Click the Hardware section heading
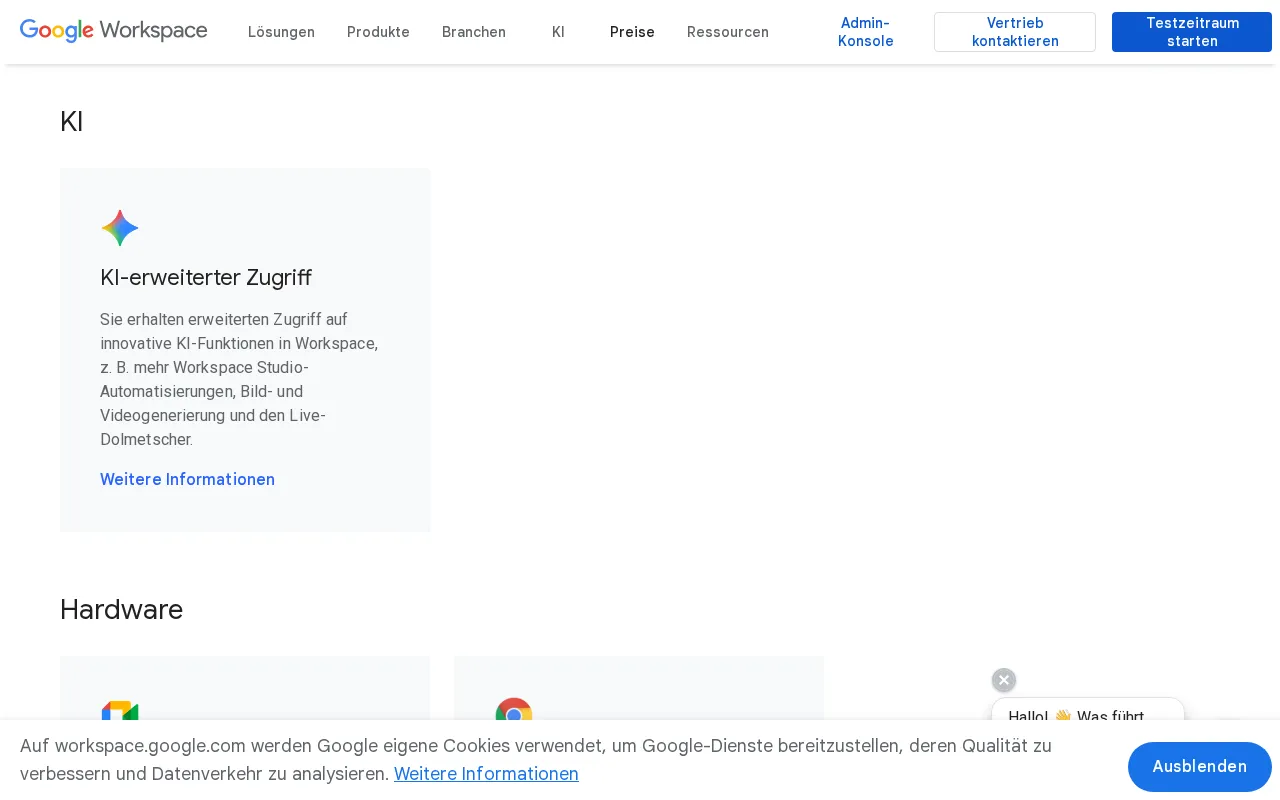 click(x=121, y=609)
